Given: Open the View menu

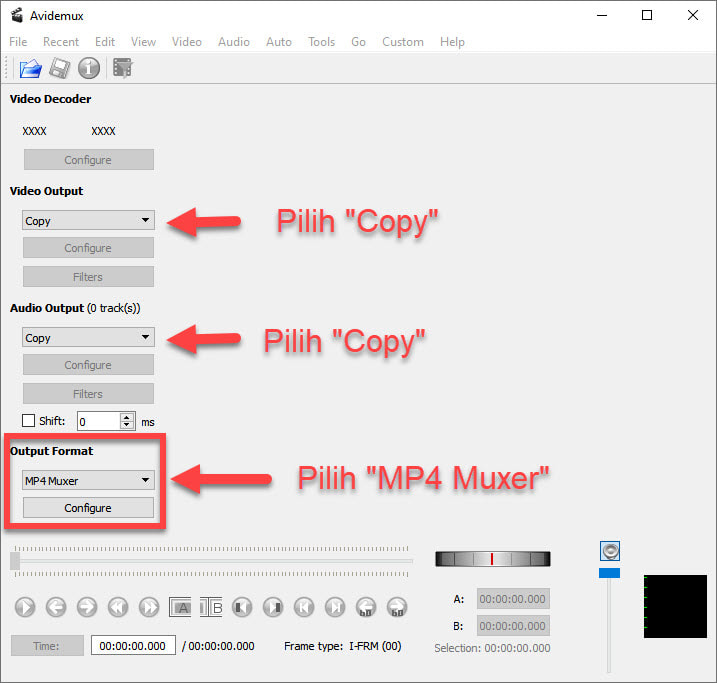Looking at the screenshot, I should (x=143, y=42).
